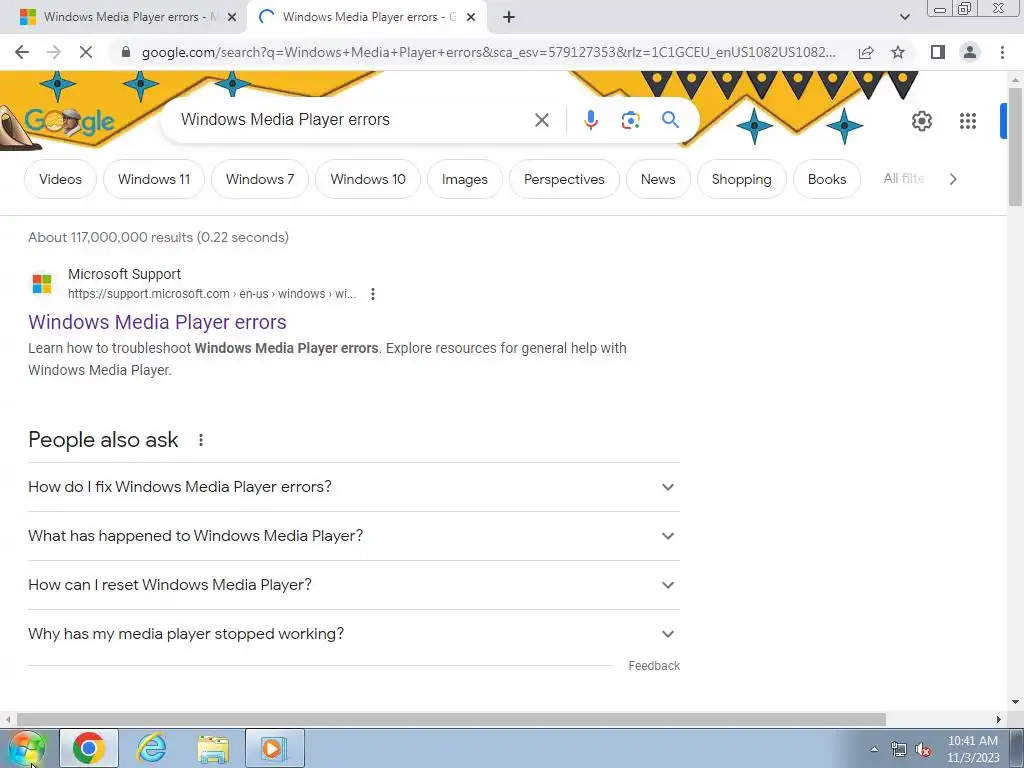Screen dimensions: 1024x768
Task: Stop loading the page
Action: (86, 52)
